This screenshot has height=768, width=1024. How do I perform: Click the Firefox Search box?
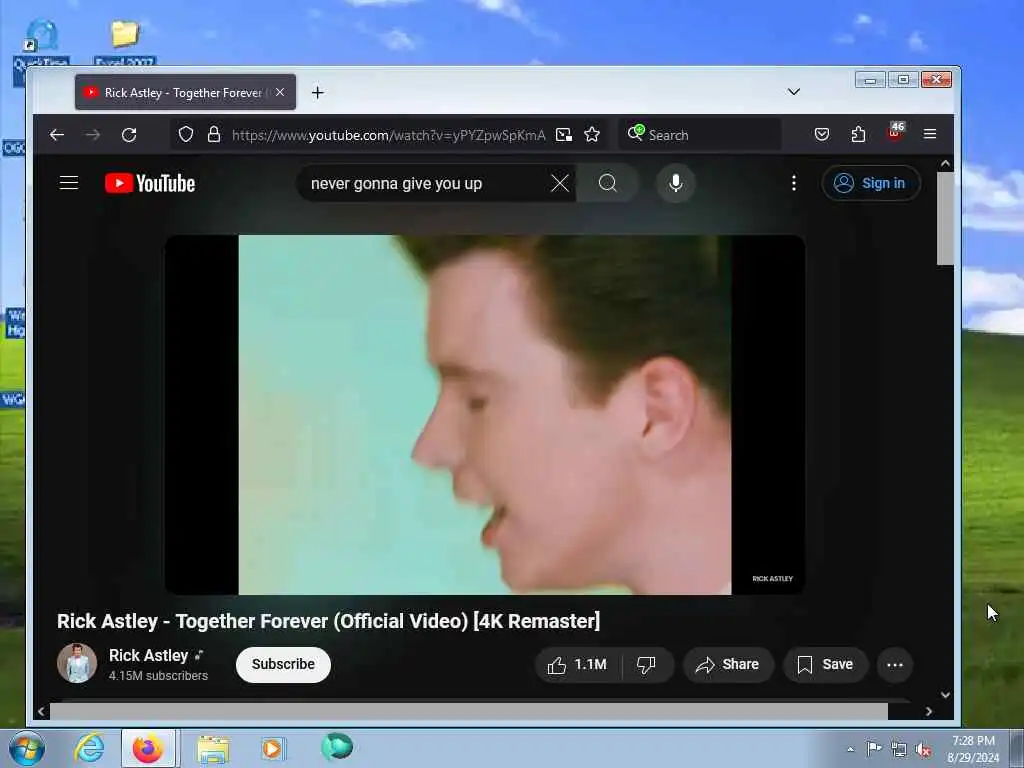pyautogui.click(x=700, y=135)
